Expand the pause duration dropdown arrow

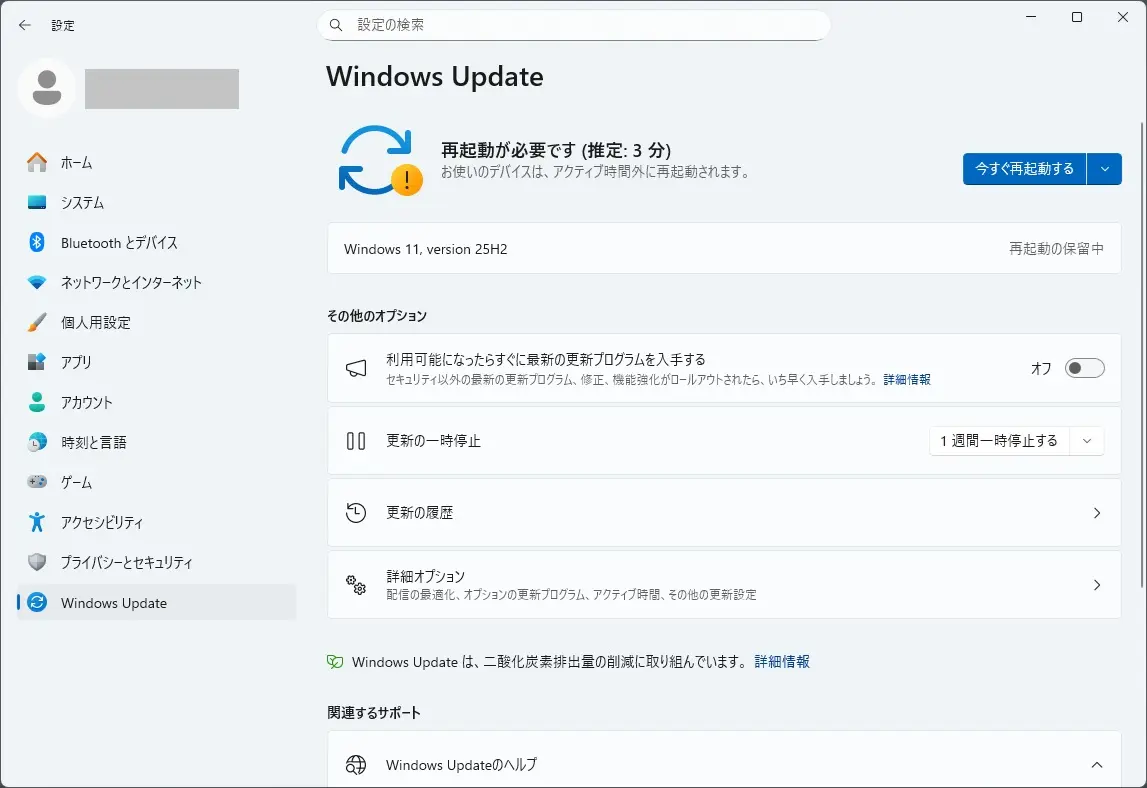click(x=1087, y=441)
